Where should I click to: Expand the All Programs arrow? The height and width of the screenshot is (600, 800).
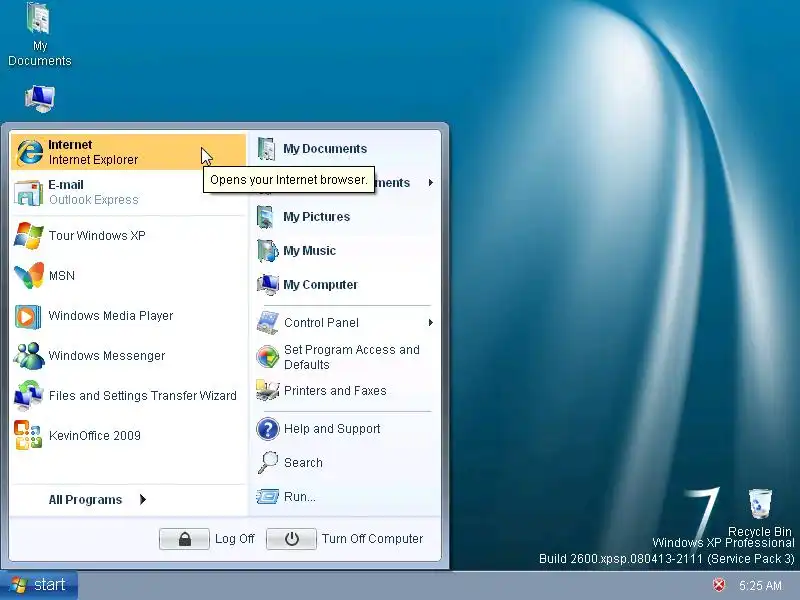click(x=143, y=499)
